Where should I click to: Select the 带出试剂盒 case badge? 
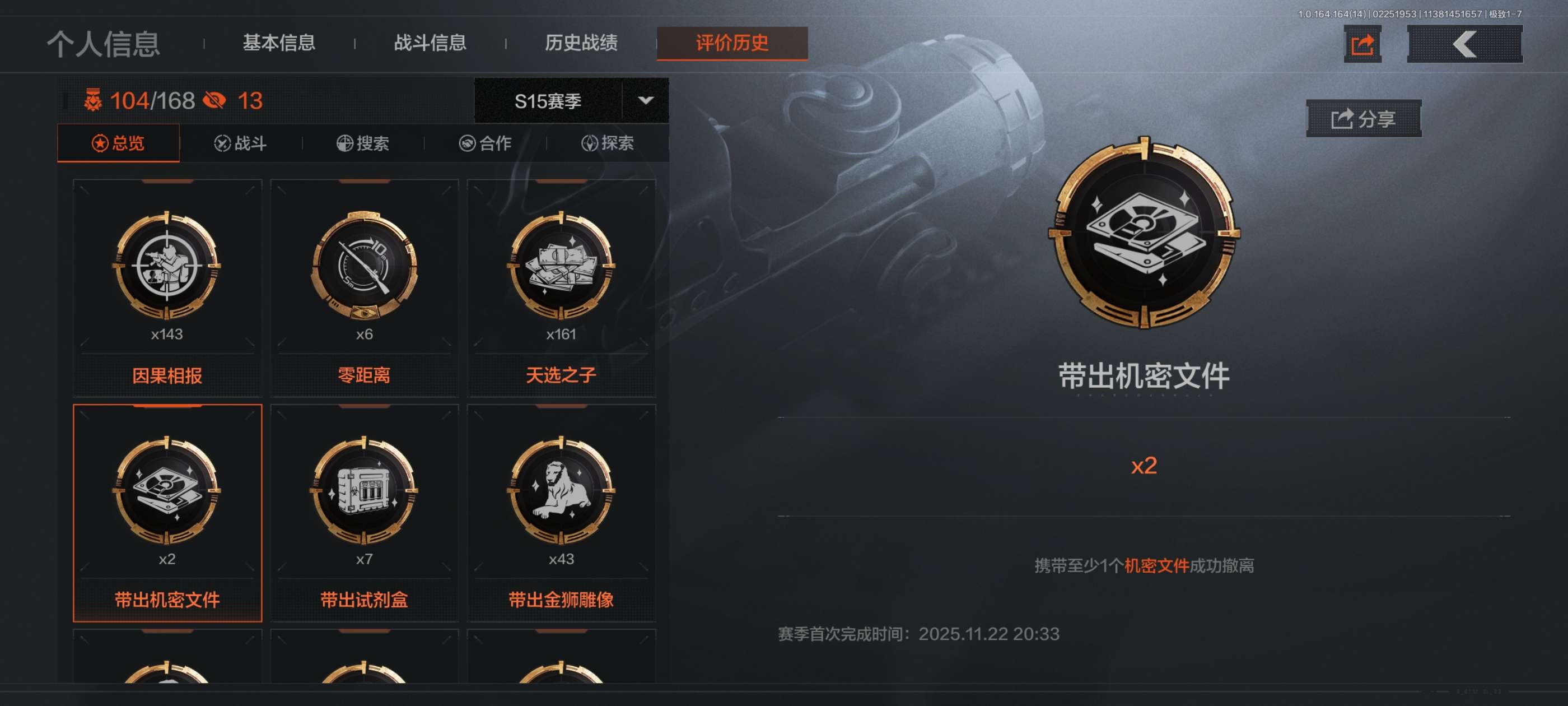coord(364,513)
